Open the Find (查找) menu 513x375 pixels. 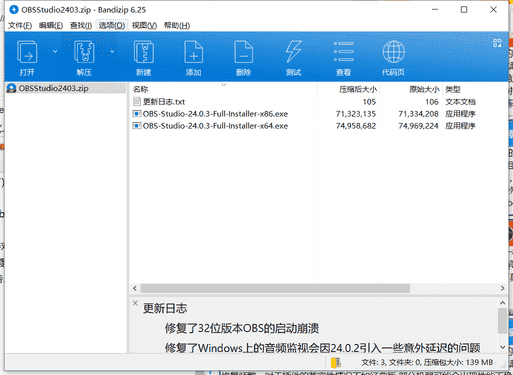pos(81,26)
